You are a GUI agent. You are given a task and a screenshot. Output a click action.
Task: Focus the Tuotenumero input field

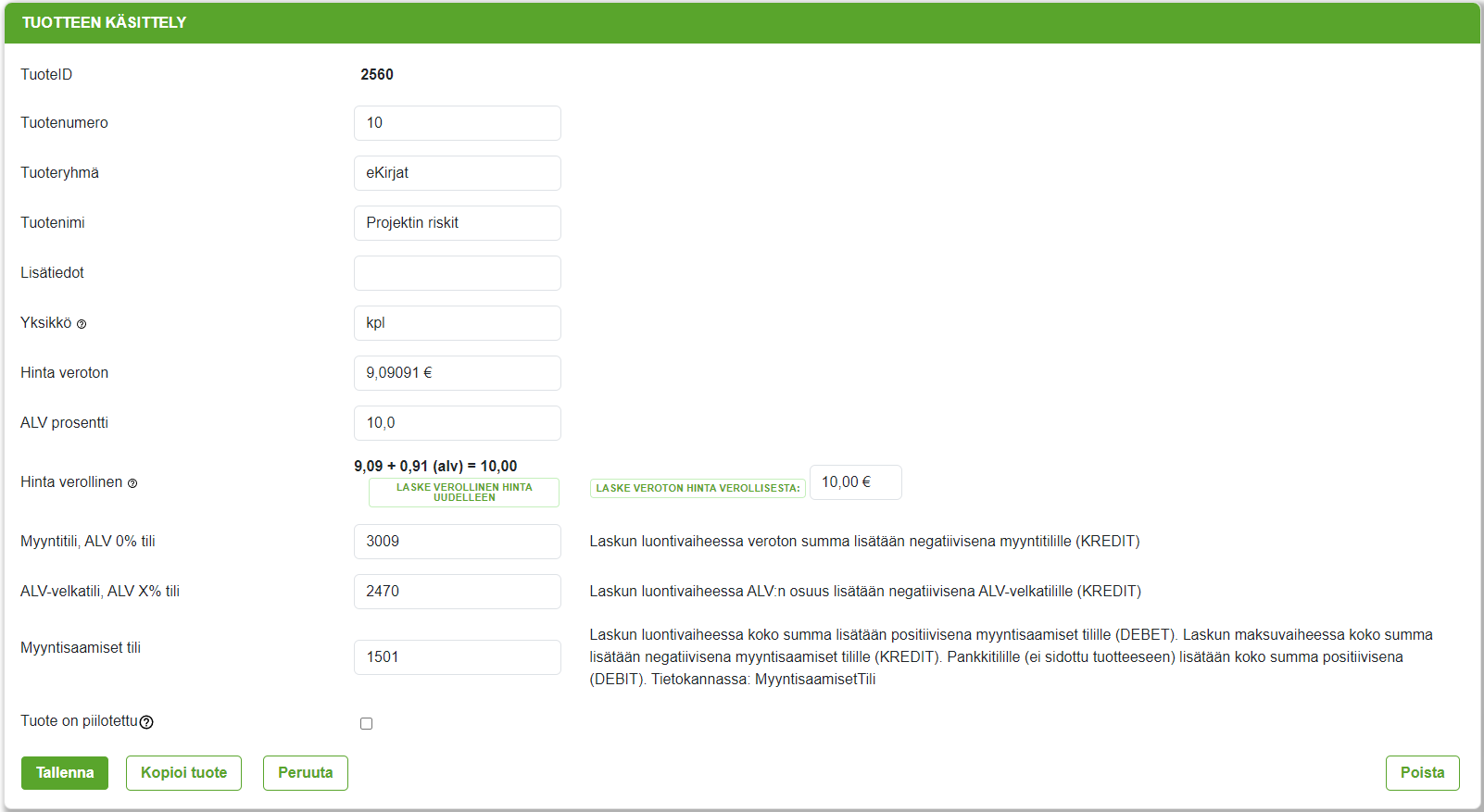pyautogui.click(x=458, y=123)
